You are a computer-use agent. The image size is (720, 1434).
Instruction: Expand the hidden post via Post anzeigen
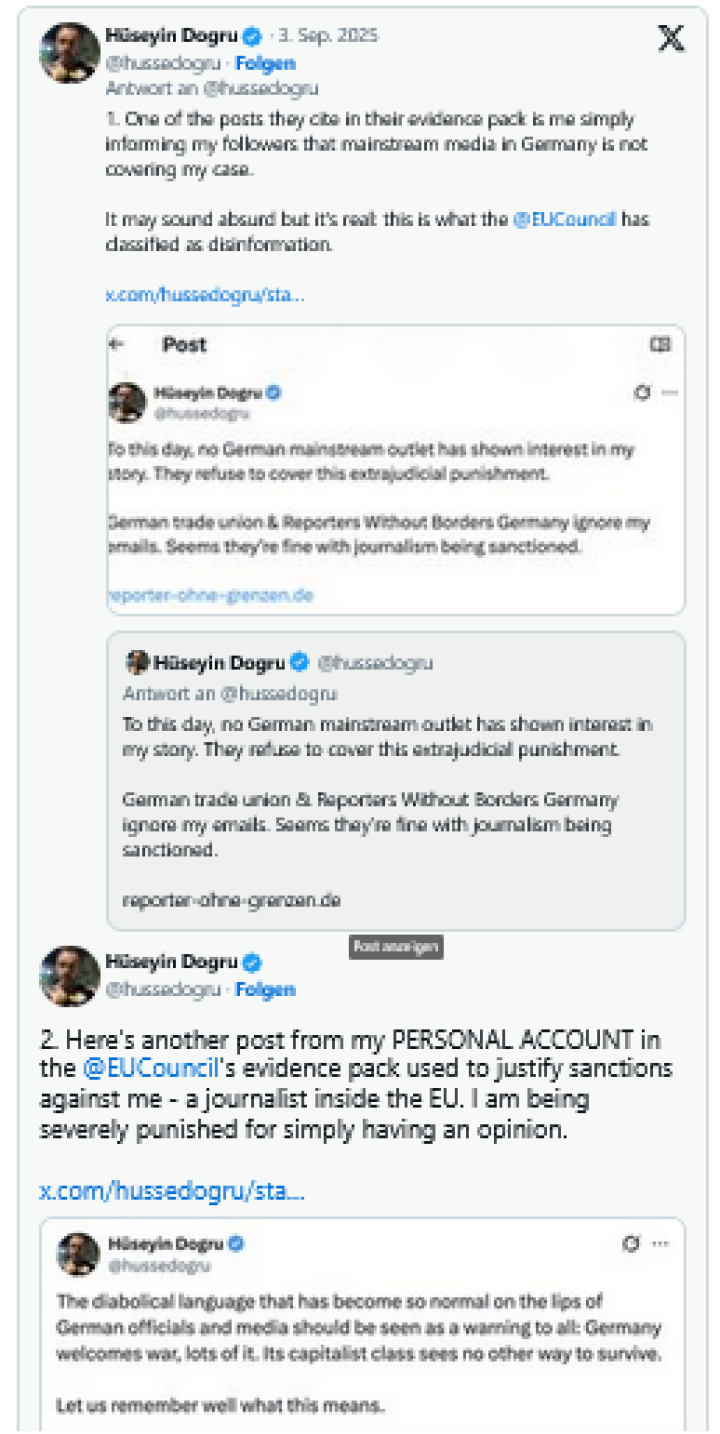coord(395,948)
